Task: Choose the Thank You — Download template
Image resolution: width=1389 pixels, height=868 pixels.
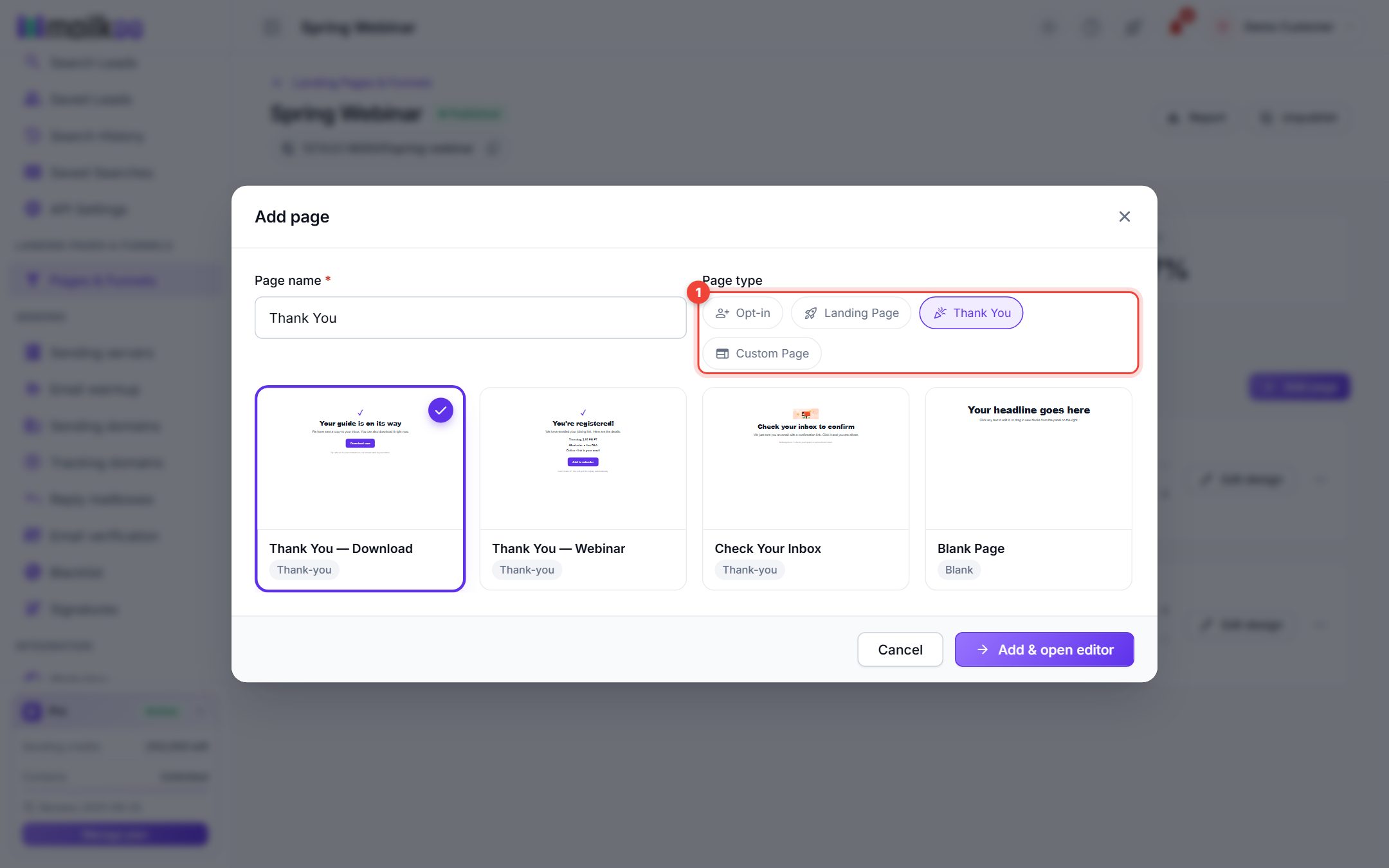Action: [x=360, y=489]
